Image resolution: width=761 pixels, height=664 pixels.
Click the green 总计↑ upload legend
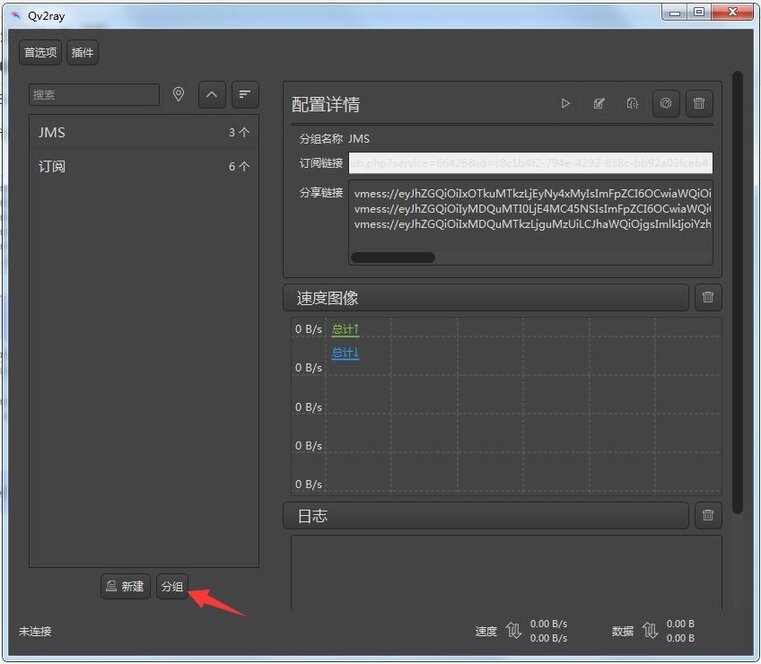(x=345, y=330)
